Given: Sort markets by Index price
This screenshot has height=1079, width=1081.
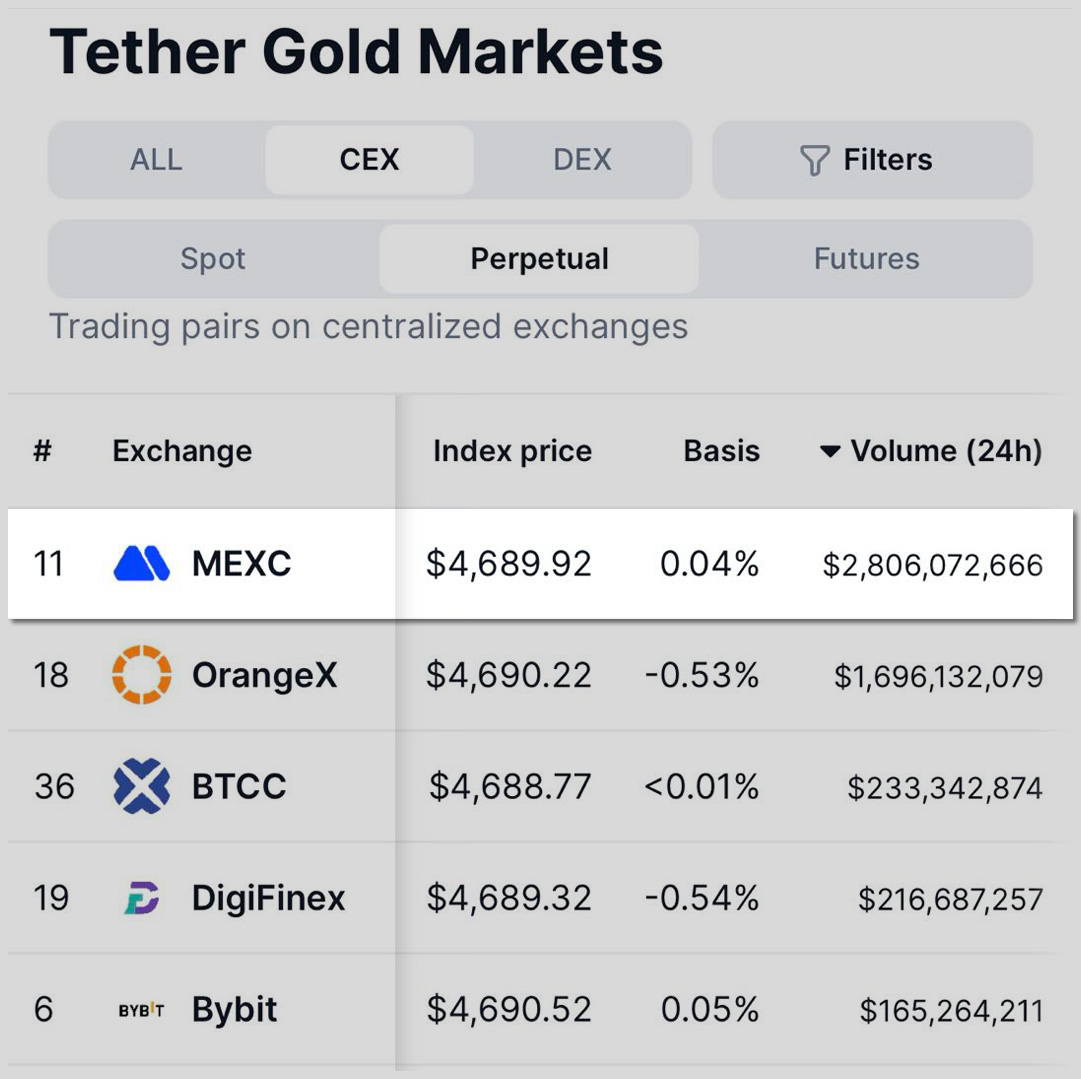Looking at the screenshot, I should (511, 451).
